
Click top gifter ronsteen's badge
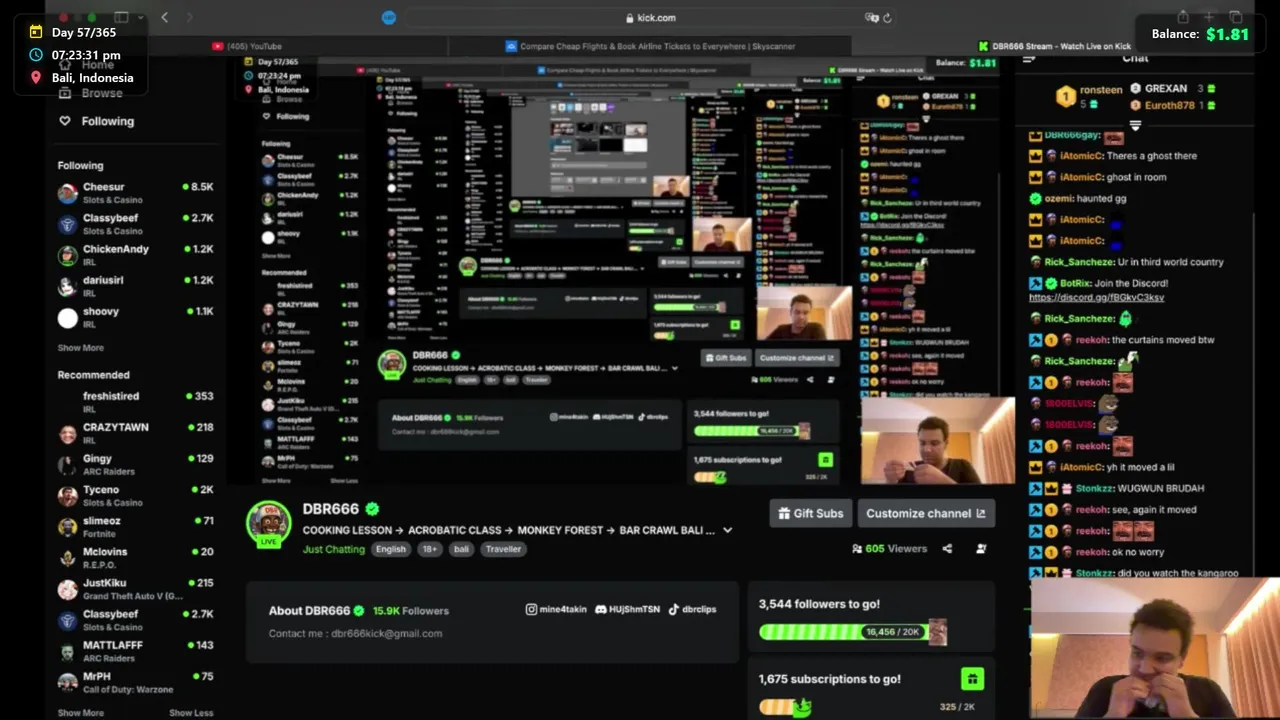coord(1066,96)
